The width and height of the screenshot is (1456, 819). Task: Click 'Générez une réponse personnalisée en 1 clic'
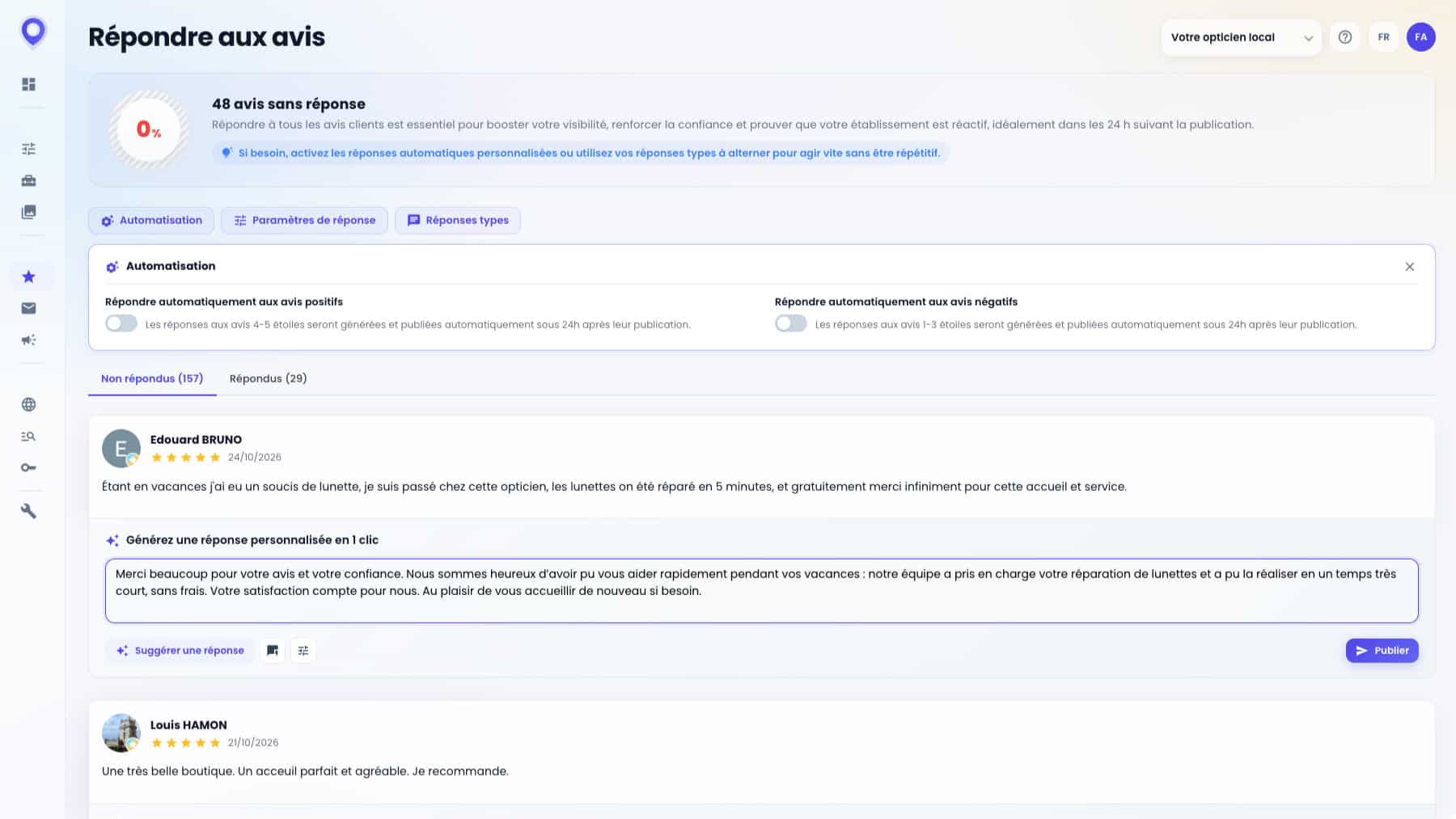pyautogui.click(x=252, y=540)
